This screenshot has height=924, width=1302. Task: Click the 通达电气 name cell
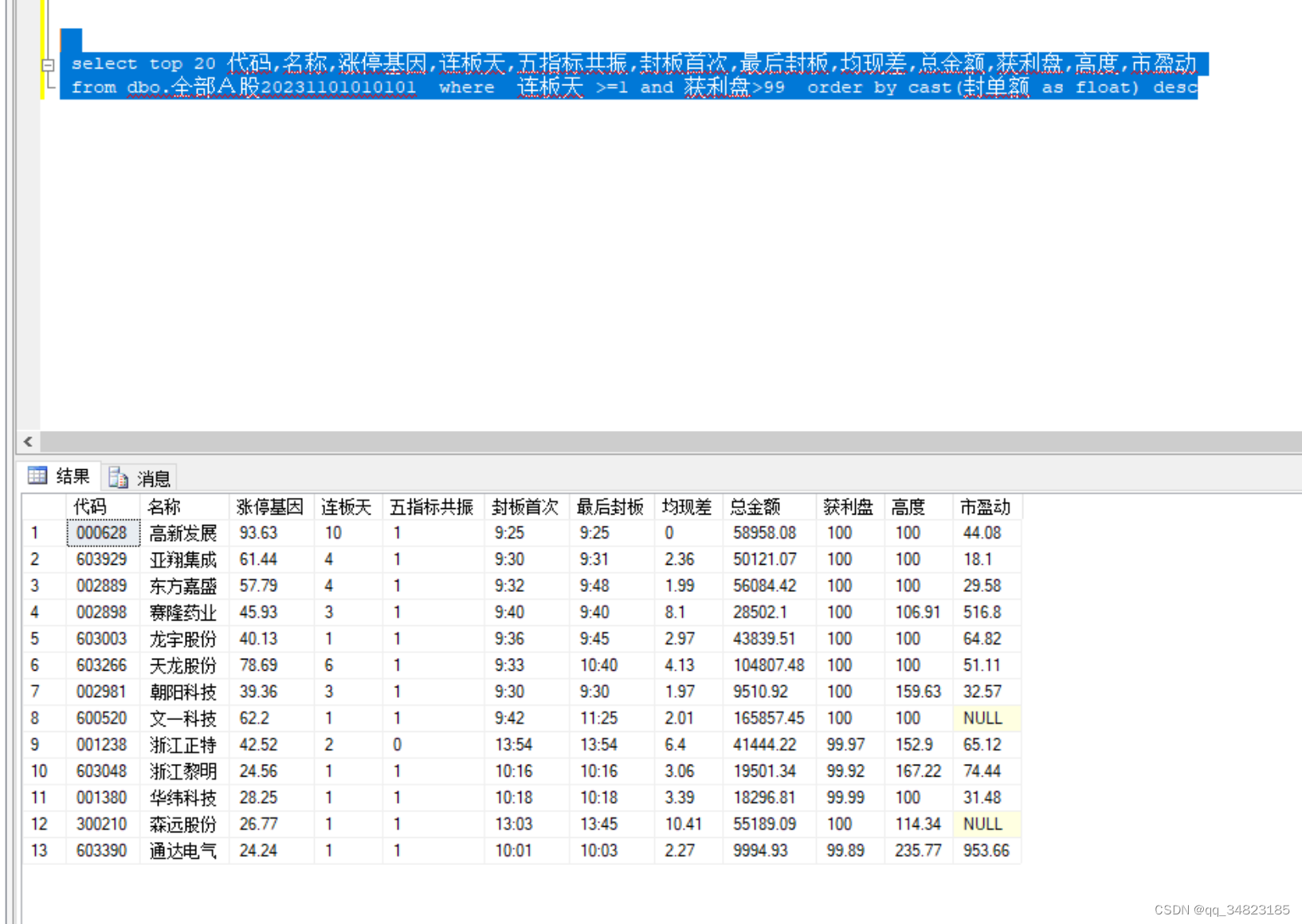186,850
